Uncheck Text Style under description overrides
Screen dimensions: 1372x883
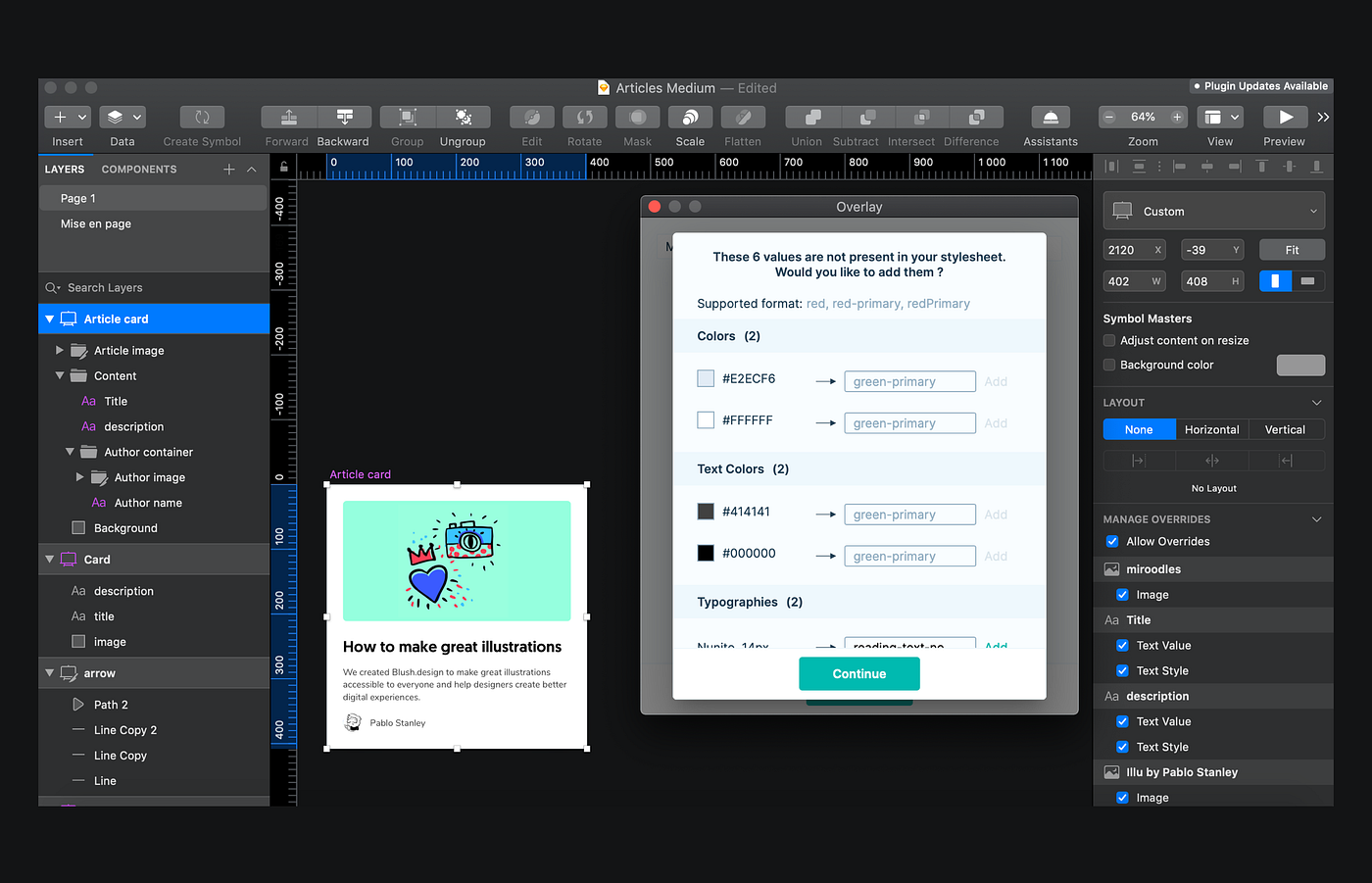pyautogui.click(x=1122, y=746)
